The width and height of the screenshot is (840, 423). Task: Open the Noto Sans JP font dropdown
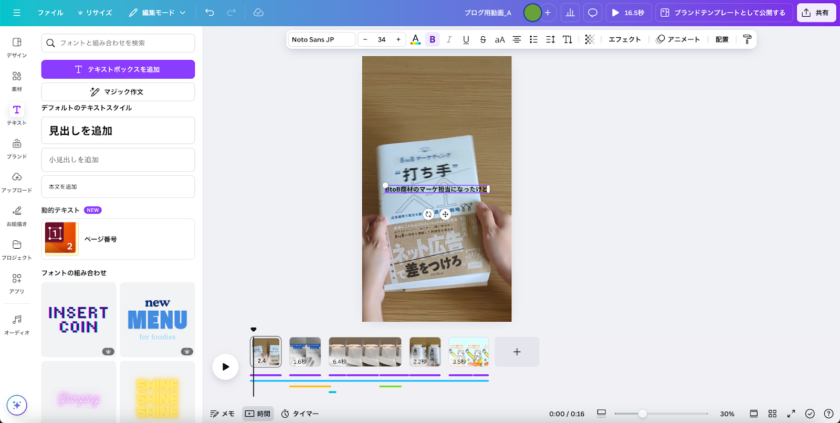point(321,40)
